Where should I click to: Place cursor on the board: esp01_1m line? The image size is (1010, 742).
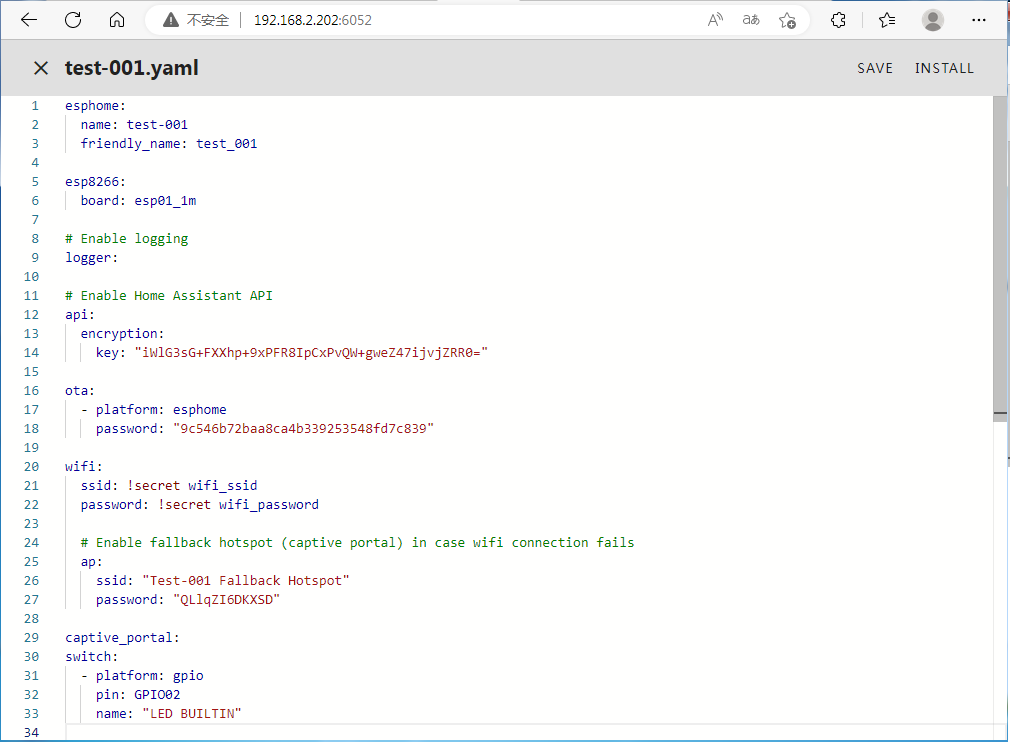pos(138,200)
